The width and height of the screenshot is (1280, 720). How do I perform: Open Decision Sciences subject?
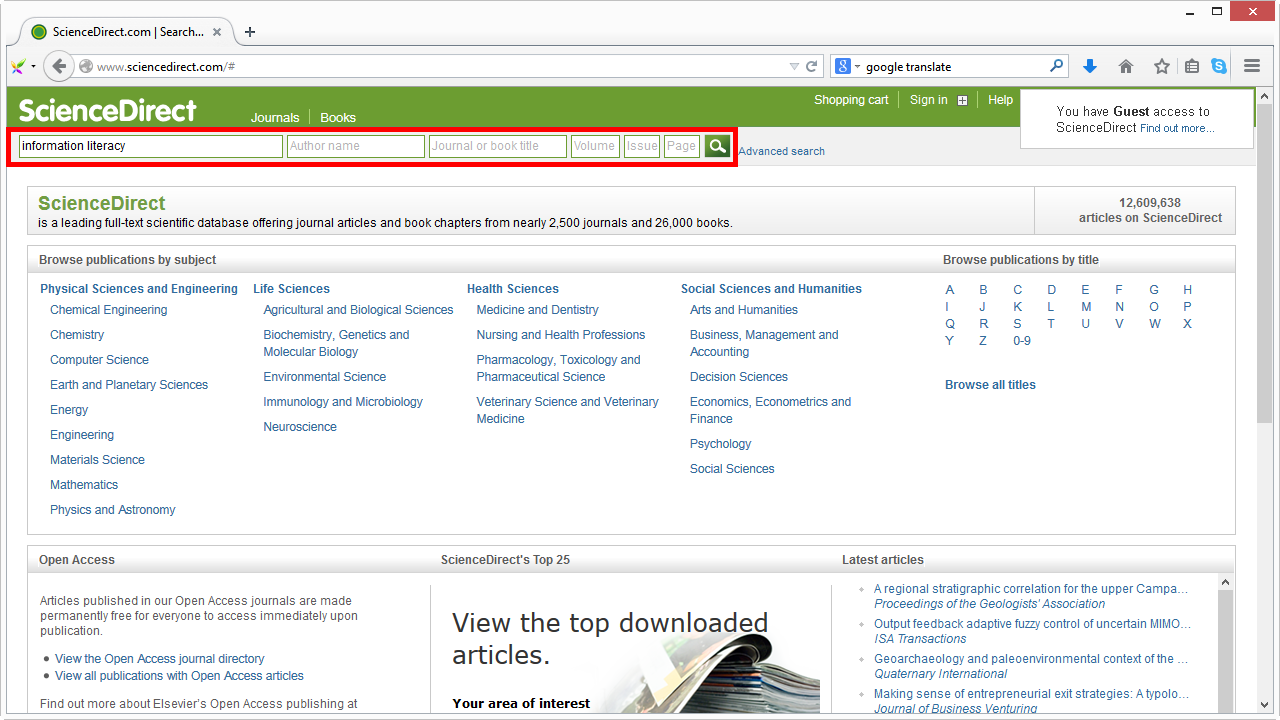click(x=739, y=377)
